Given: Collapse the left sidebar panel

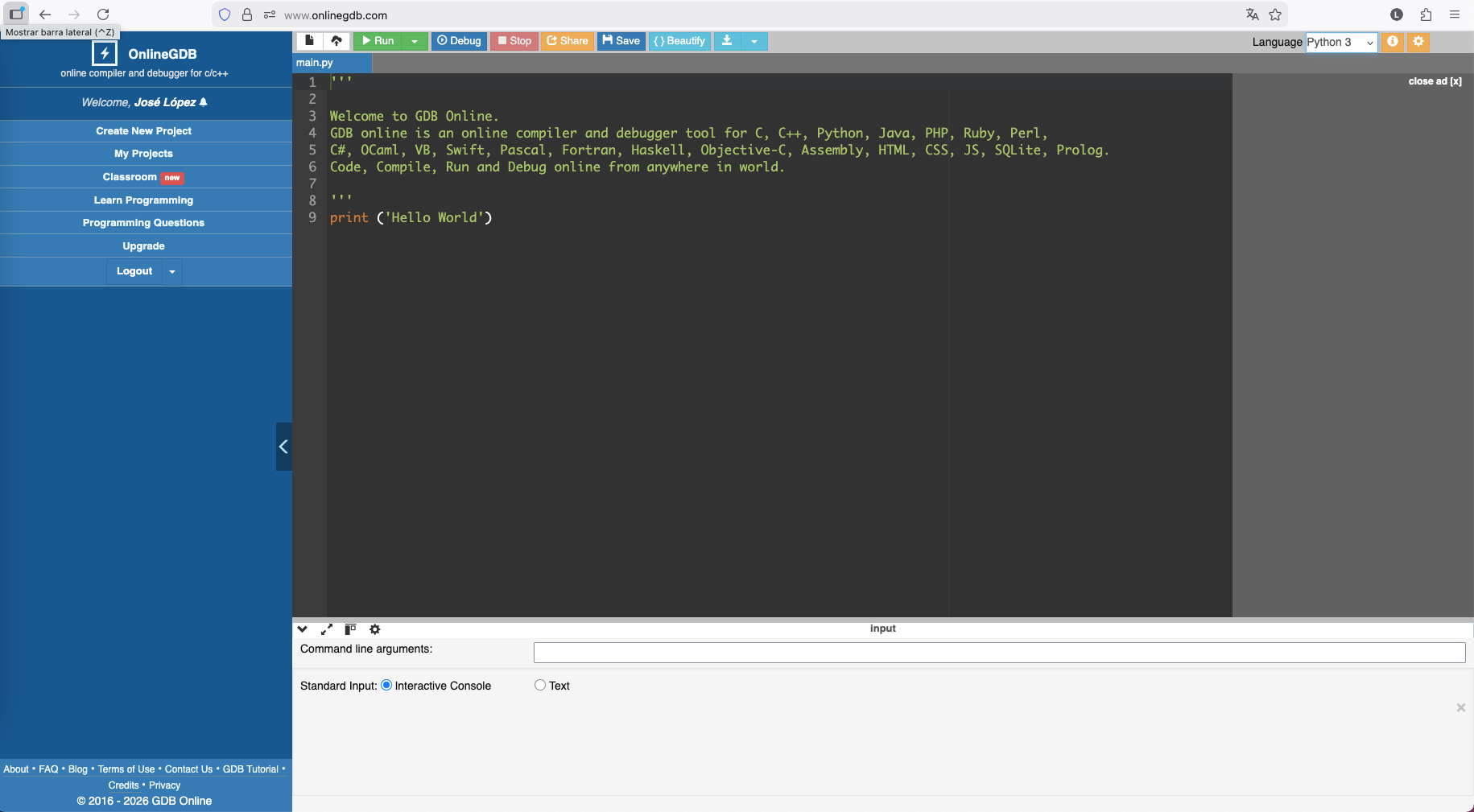Looking at the screenshot, I should [x=283, y=447].
